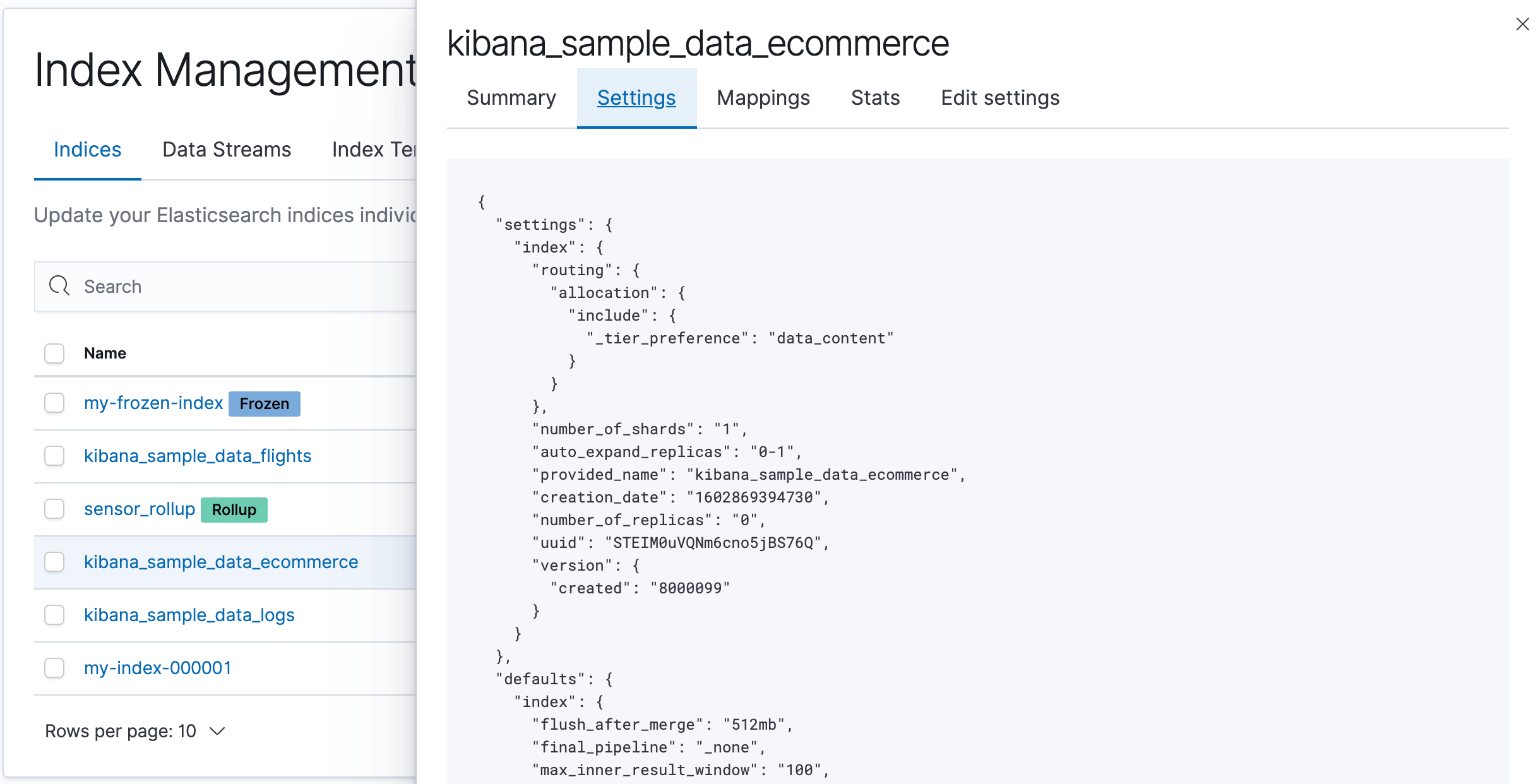Click the "auto_expand_replicas" line
Screen dimensions: 1538x784
click(x=667, y=452)
